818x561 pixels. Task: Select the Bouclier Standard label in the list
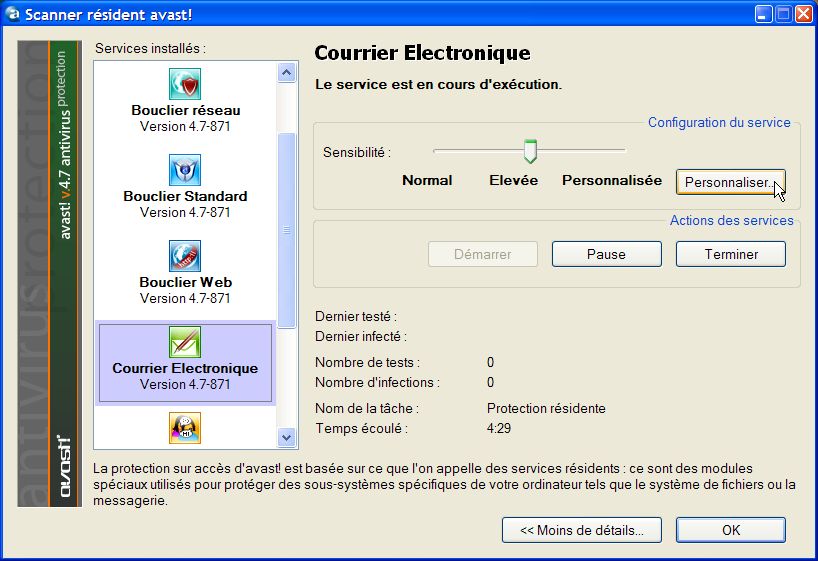185,196
